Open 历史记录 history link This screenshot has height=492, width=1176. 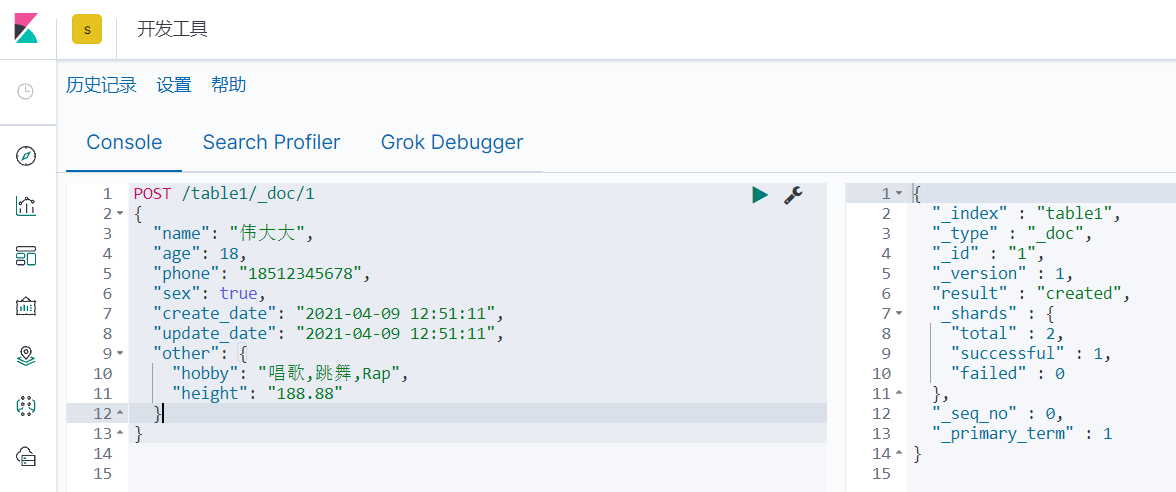tap(101, 85)
